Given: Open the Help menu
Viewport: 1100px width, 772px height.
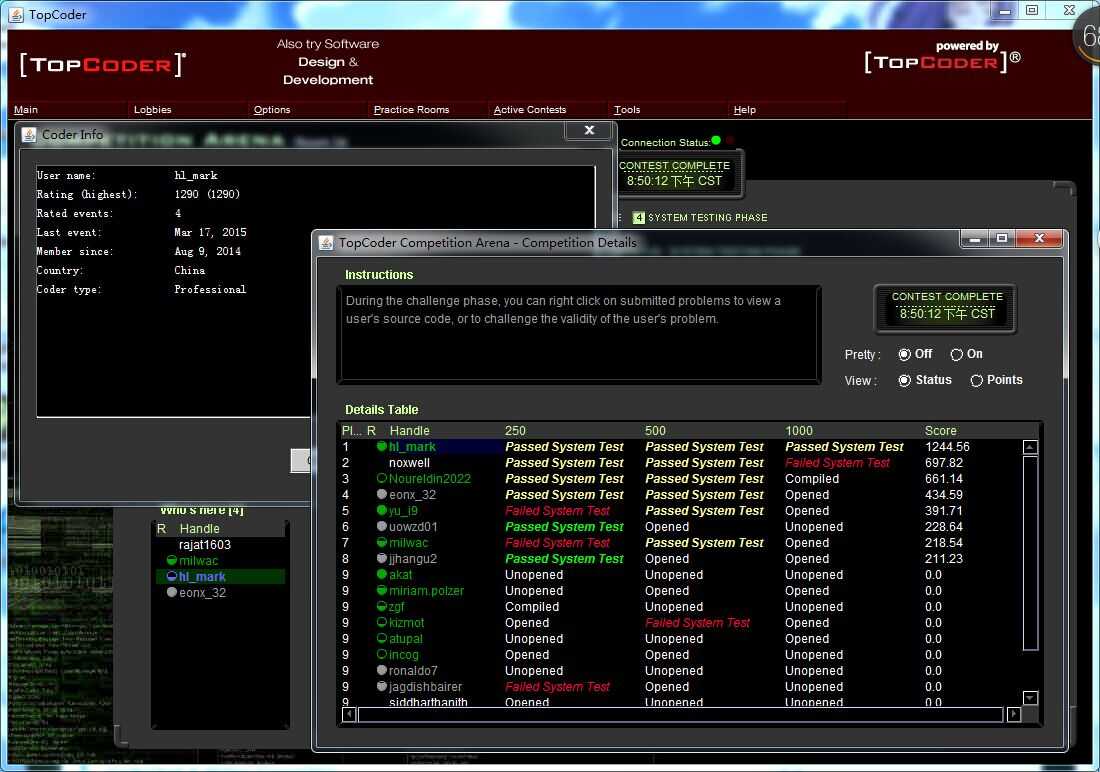Looking at the screenshot, I should tap(744, 109).
